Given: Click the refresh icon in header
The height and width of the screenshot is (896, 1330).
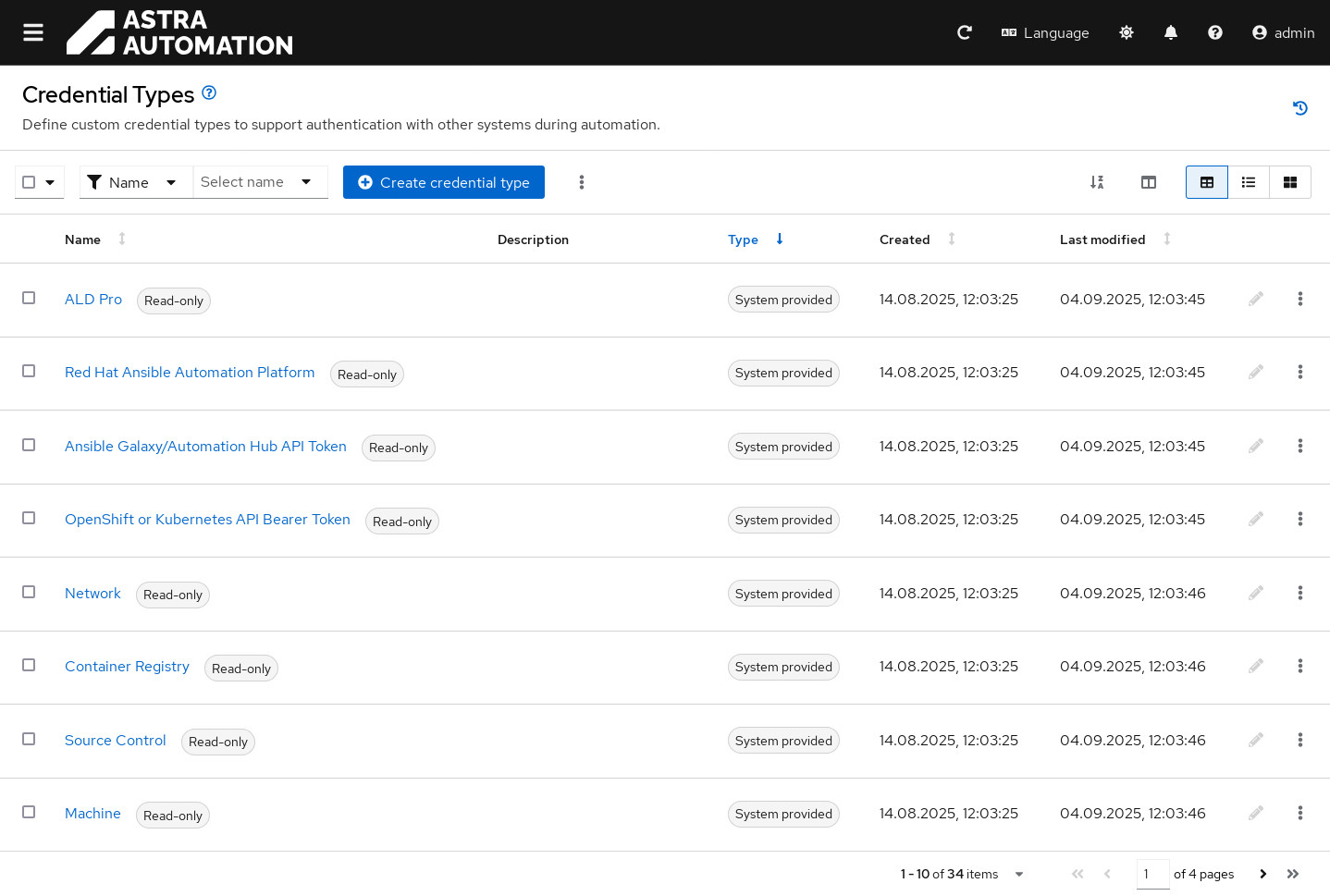Looking at the screenshot, I should point(964,32).
